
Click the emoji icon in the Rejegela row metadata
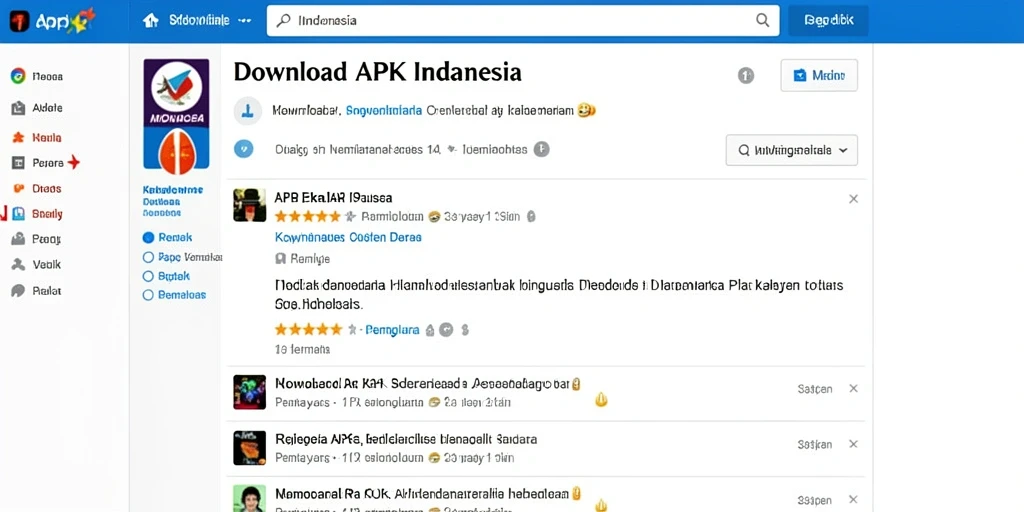pos(434,458)
